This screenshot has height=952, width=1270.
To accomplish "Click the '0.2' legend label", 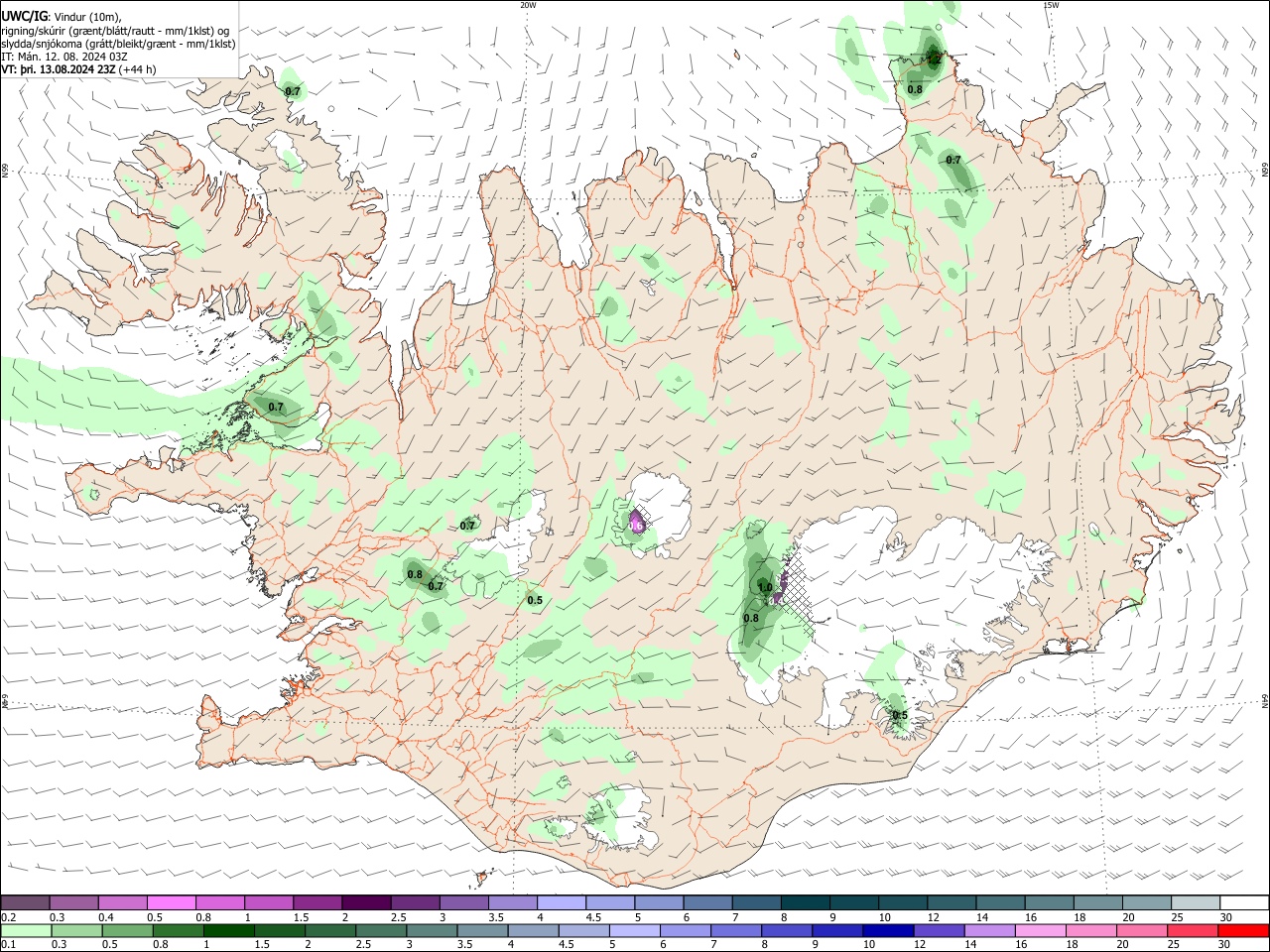I will [x=8, y=917].
